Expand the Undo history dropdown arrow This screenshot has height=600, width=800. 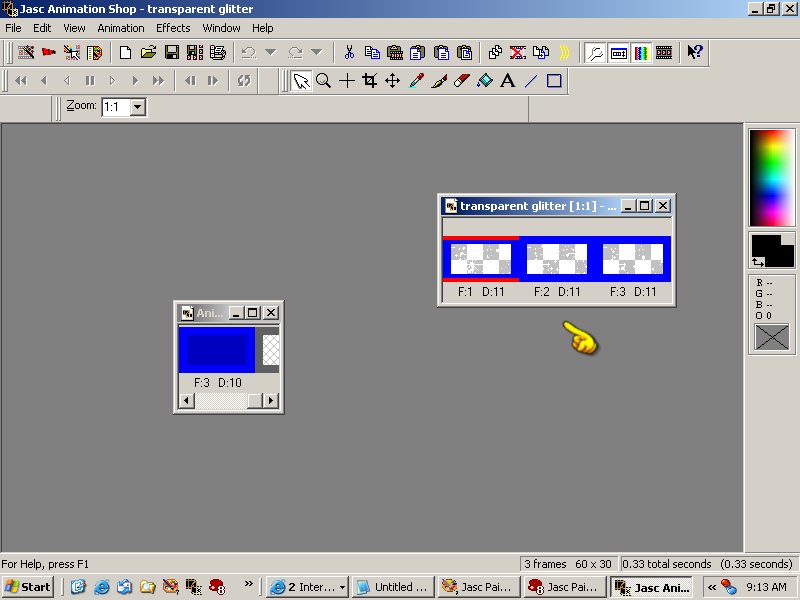pos(270,52)
